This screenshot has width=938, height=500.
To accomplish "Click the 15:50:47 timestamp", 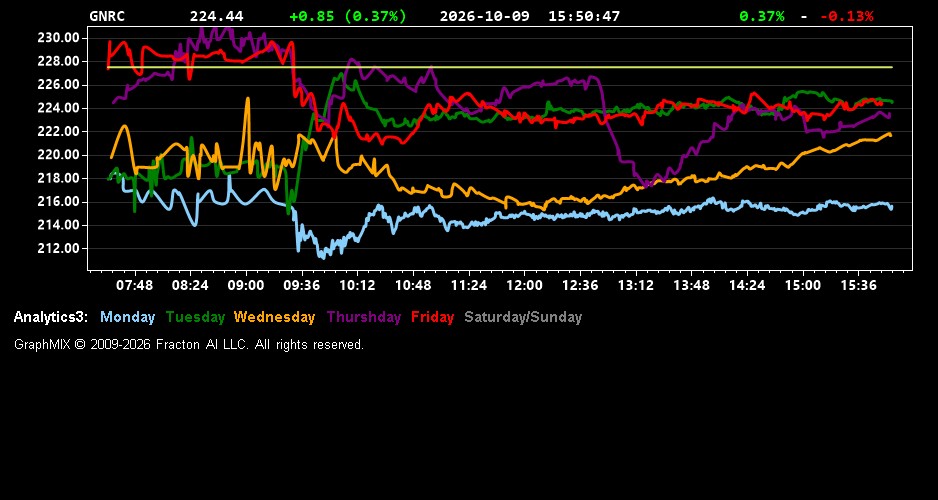I will pos(584,16).
